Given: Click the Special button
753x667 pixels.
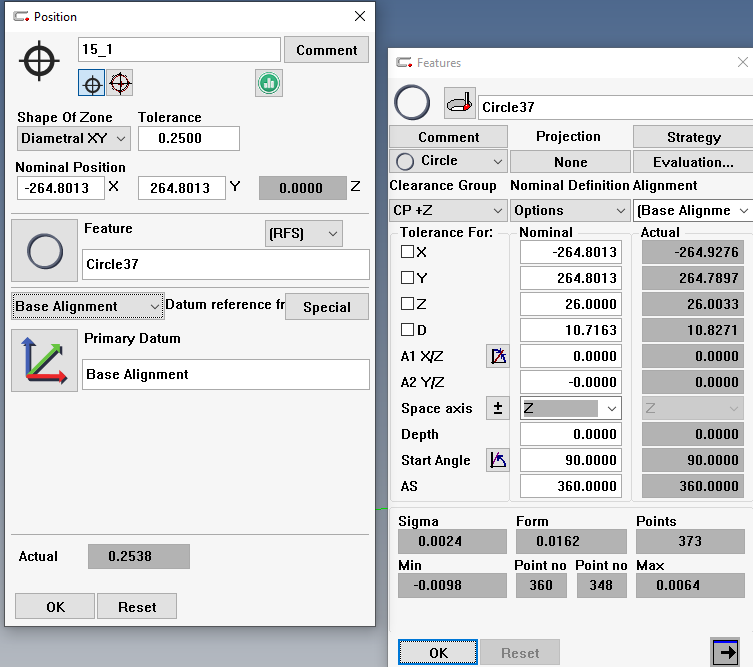Looking at the screenshot, I should [x=327, y=307].
